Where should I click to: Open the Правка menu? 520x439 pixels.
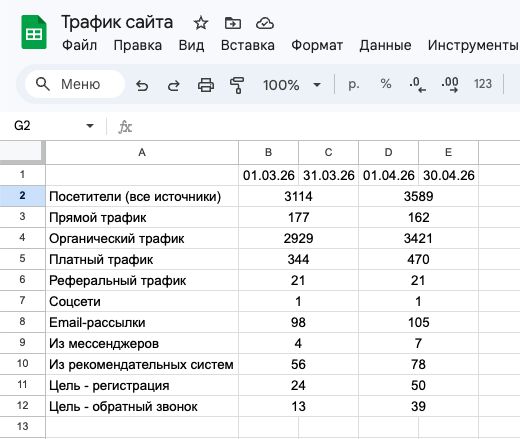(137, 45)
